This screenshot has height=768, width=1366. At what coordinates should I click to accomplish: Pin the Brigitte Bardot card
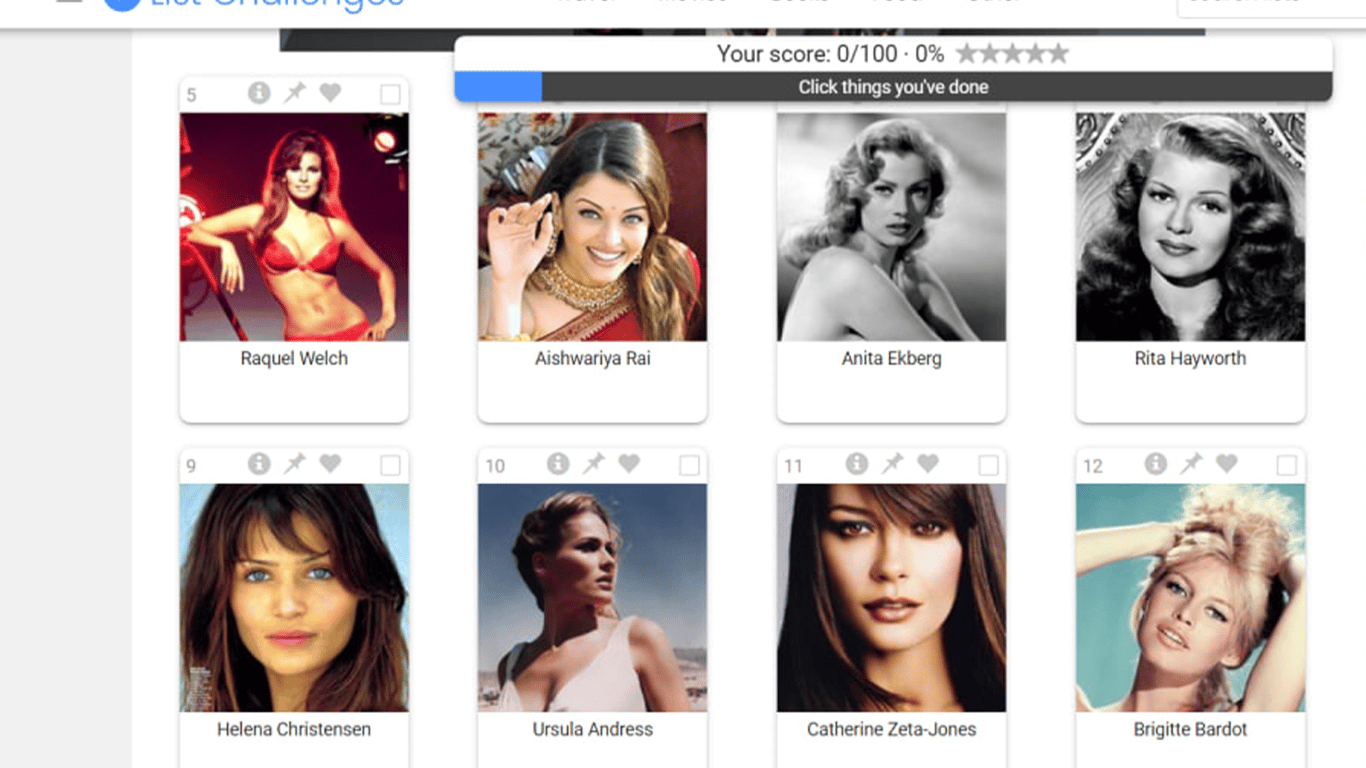pyautogui.click(x=1191, y=464)
